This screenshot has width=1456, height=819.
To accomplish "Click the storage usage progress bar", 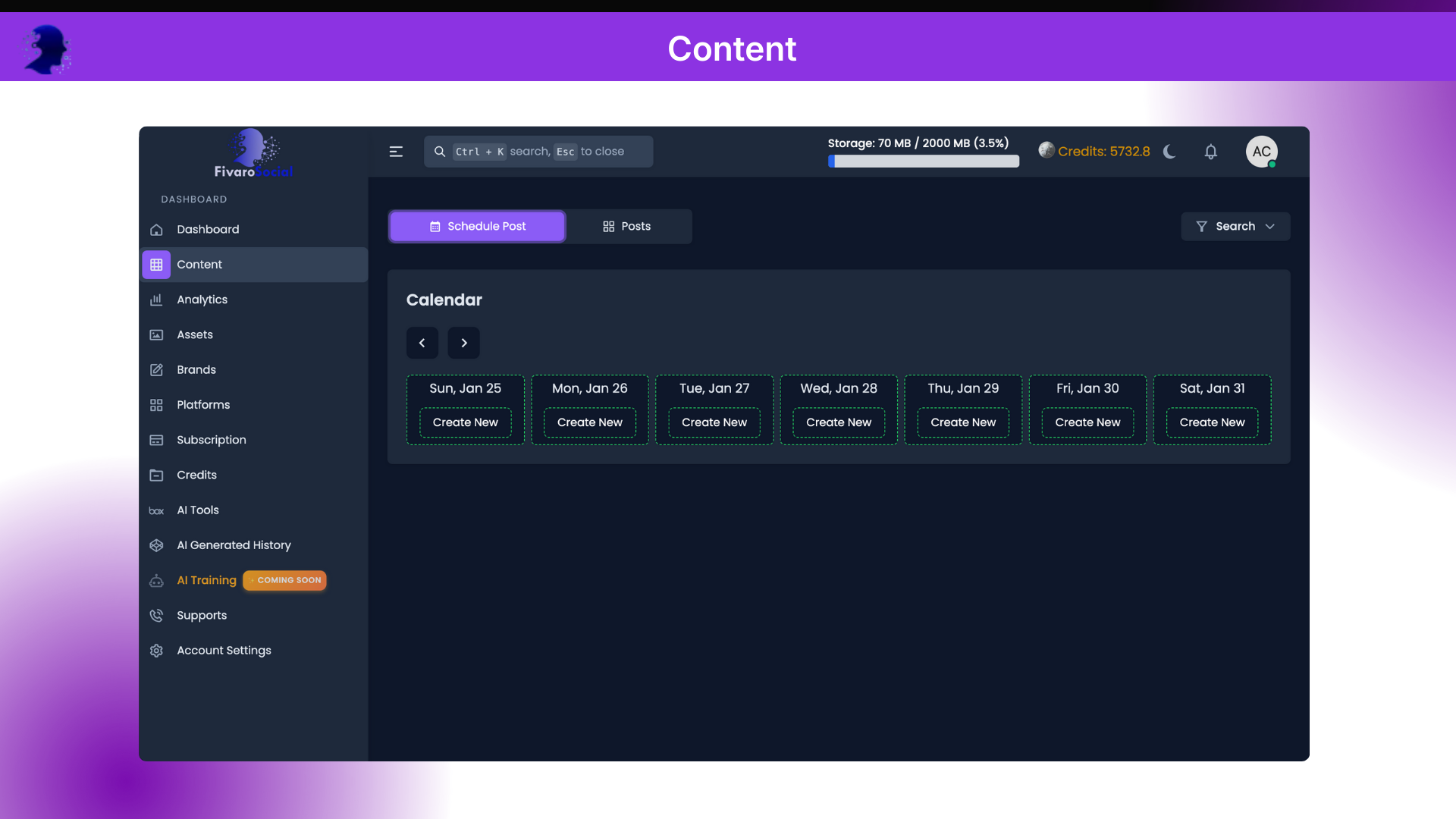I will coord(923,161).
